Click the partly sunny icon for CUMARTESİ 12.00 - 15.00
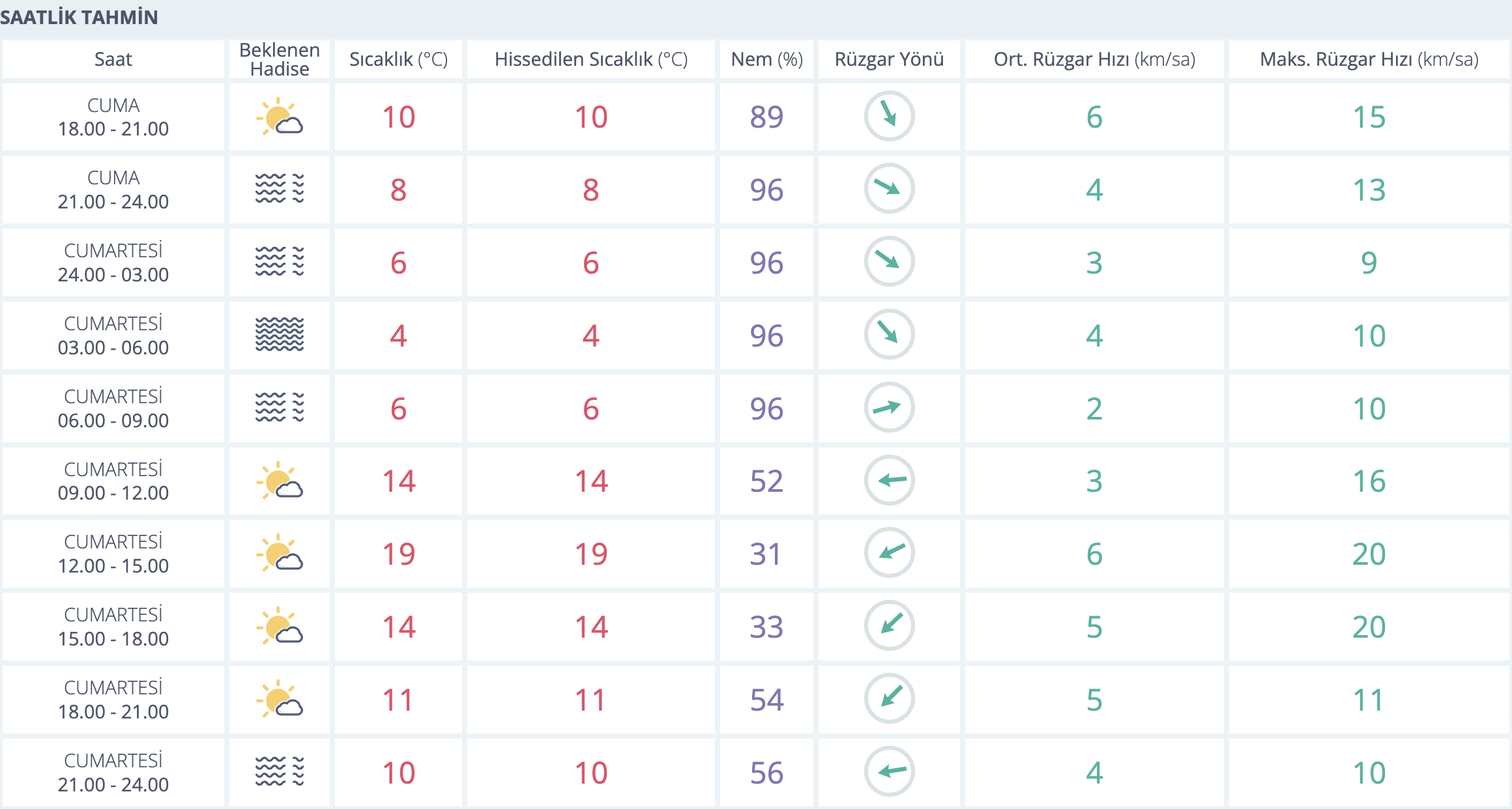 coord(280,554)
